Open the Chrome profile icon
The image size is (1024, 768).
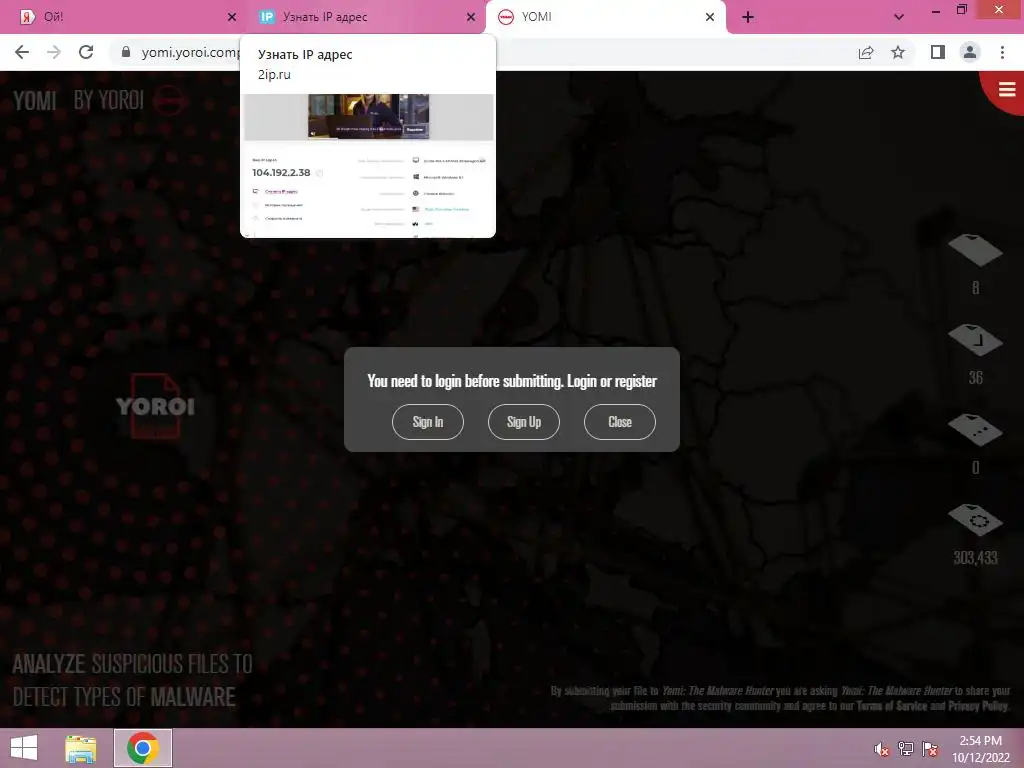click(970, 52)
